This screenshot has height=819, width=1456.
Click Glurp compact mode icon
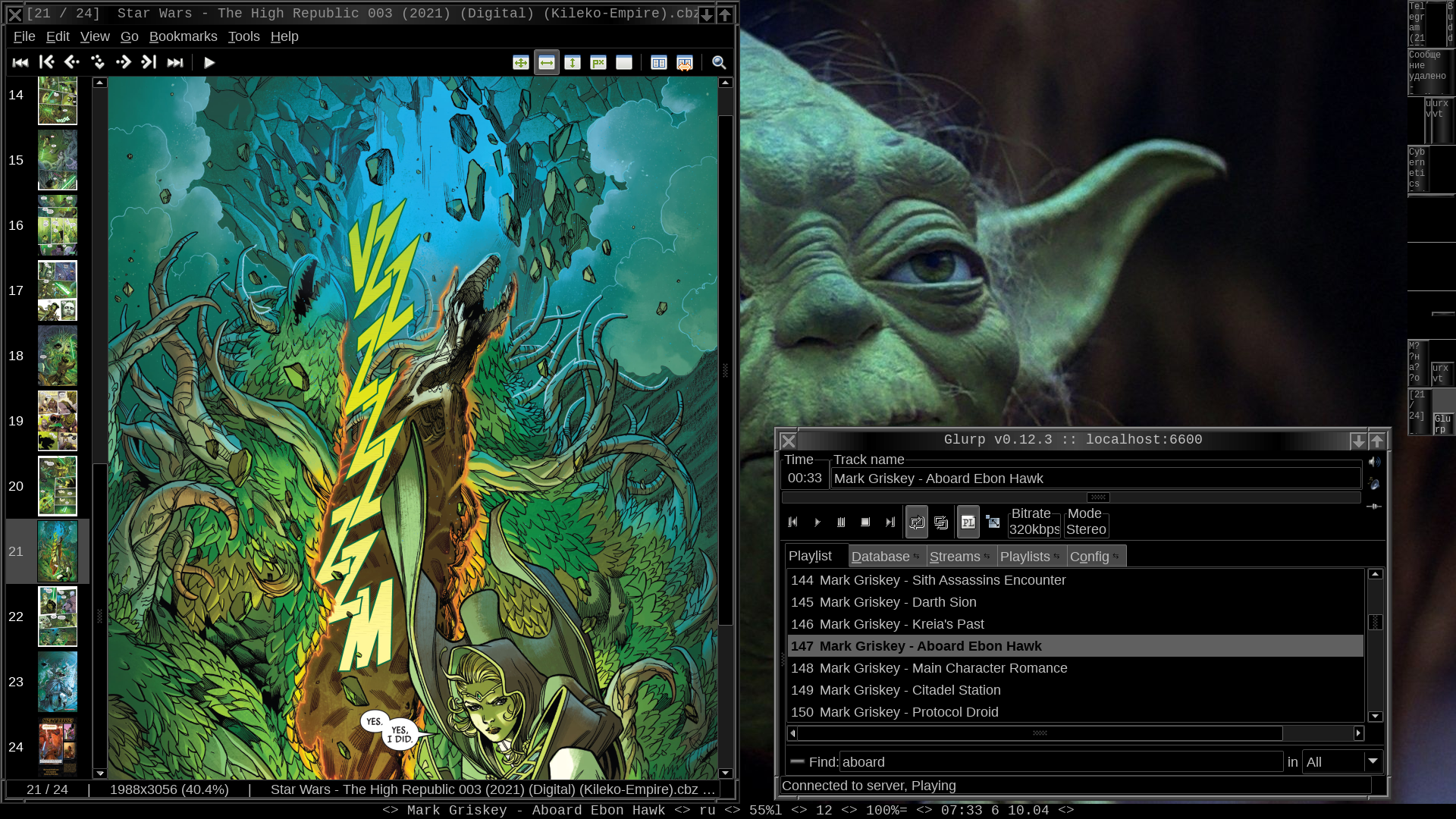point(993,522)
